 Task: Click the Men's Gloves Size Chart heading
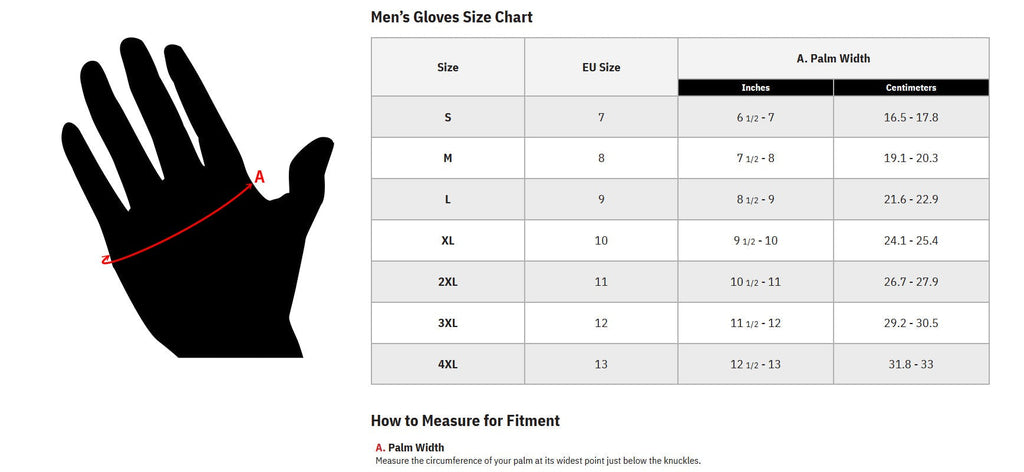pyautogui.click(x=451, y=17)
